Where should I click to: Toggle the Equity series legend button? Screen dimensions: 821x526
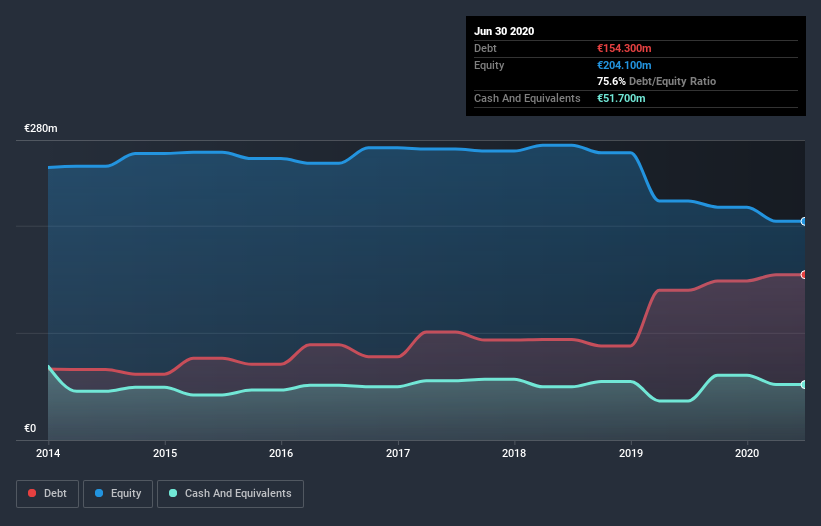tap(118, 494)
